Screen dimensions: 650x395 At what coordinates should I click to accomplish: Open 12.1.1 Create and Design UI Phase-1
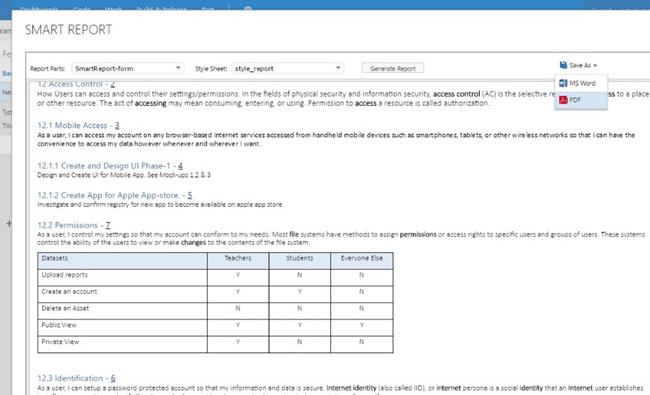pos(110,166)
